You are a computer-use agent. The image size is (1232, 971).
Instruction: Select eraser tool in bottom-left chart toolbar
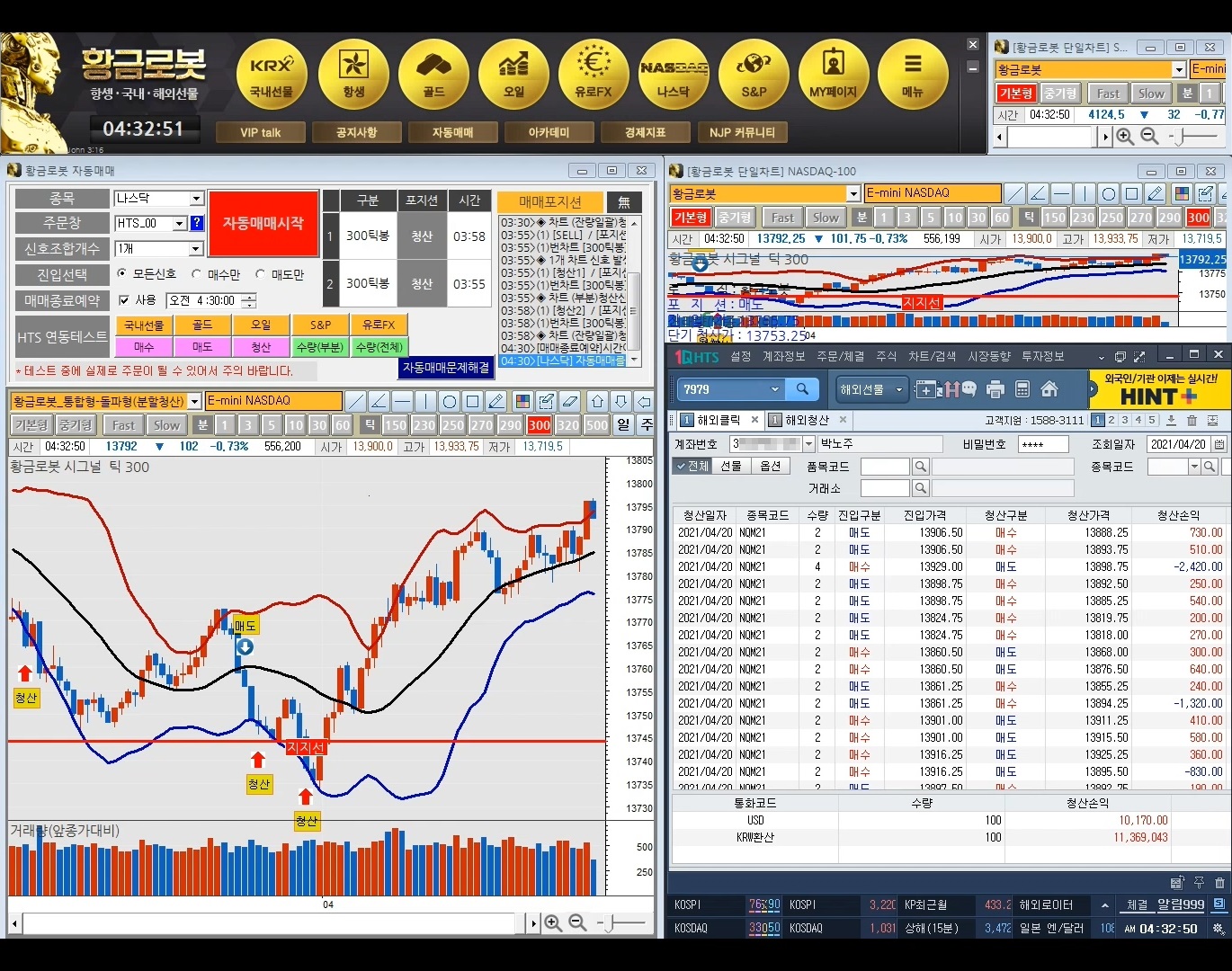click(x=569, y=401)
